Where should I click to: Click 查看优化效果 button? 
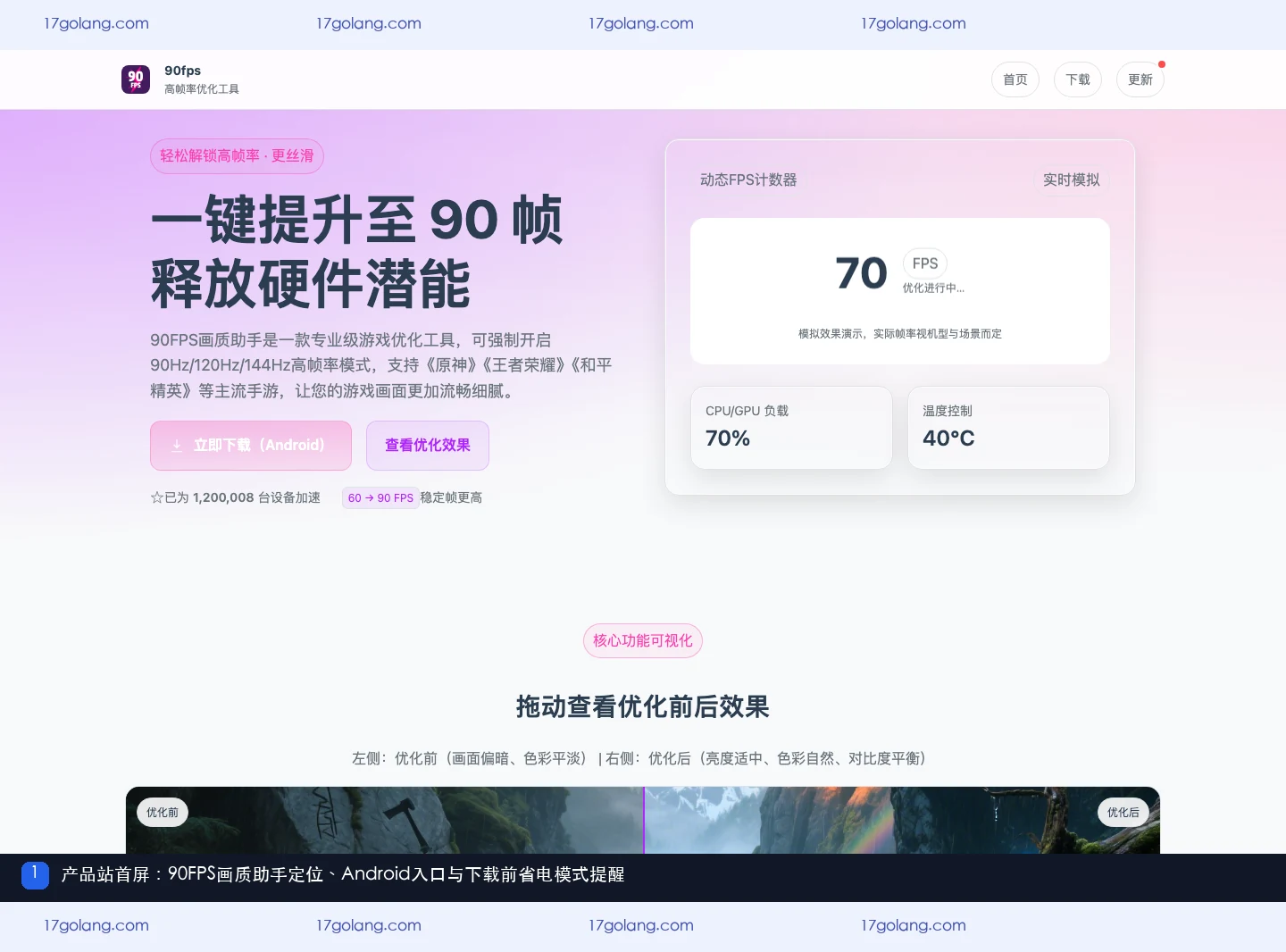tap(428, 446)
